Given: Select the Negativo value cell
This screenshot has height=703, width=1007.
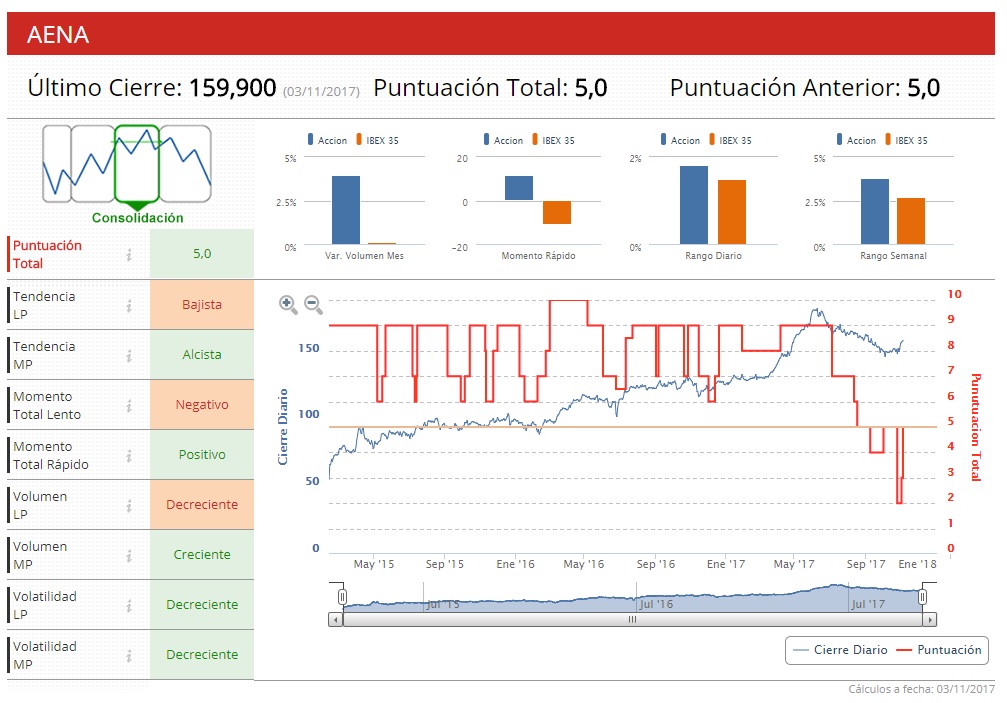Looking at the screenshot, I should 202,404.
